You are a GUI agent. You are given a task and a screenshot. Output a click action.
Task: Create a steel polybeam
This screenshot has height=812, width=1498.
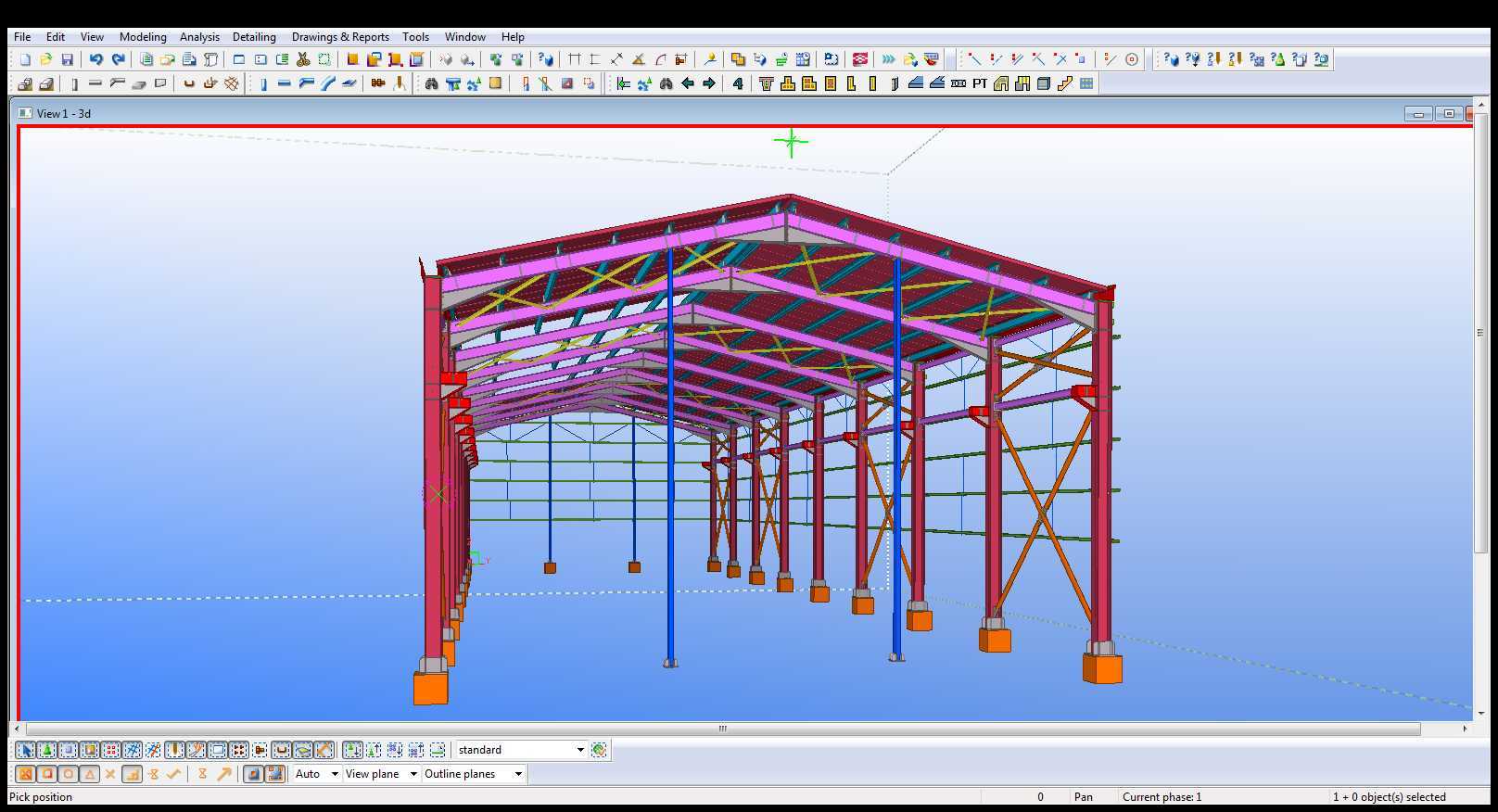pos(306,83)
